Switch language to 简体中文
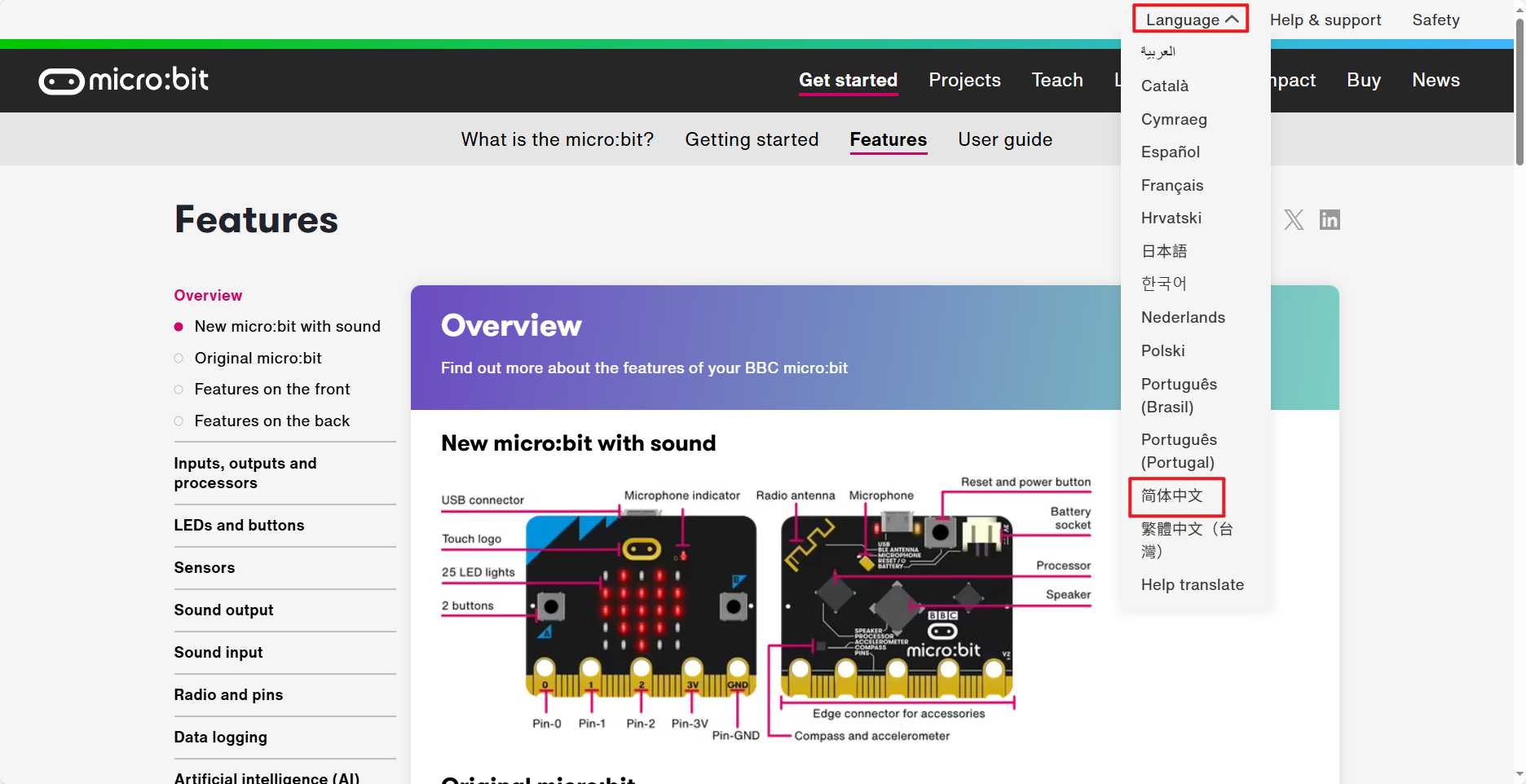Image resolution: width=1526 pixels, height=784 pixels. [x=1172, y=496]
